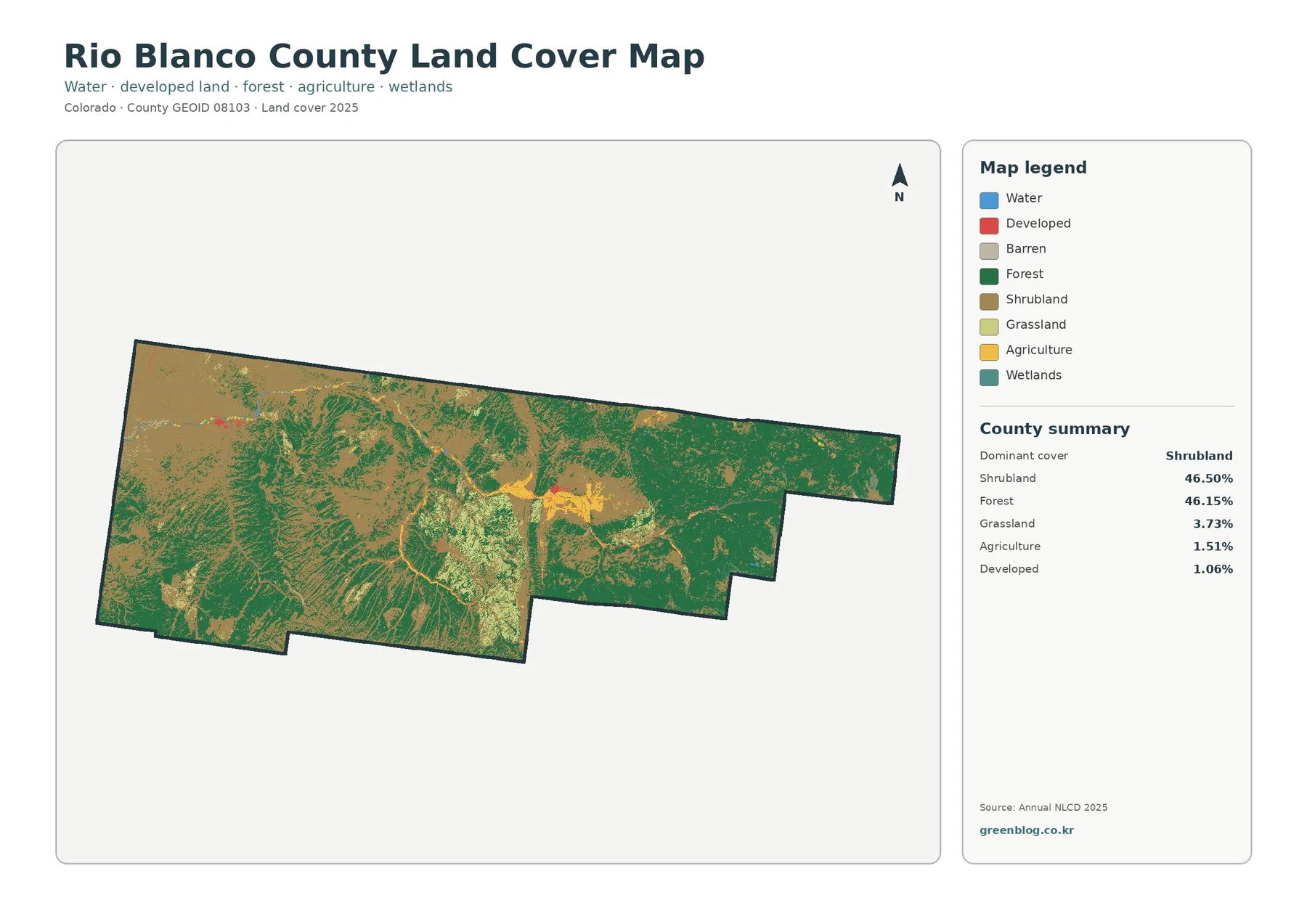Select the Shrubland brown legend swatch

pos(989,302)
